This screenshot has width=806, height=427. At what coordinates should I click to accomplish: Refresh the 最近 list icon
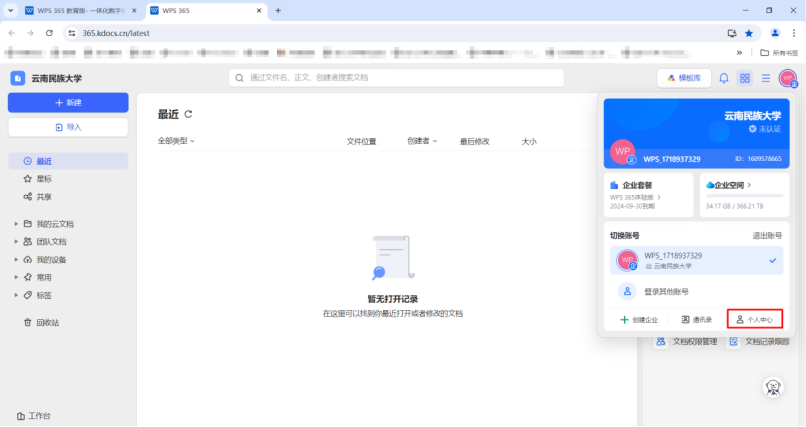pyautogui.click(x=188, y=115)
